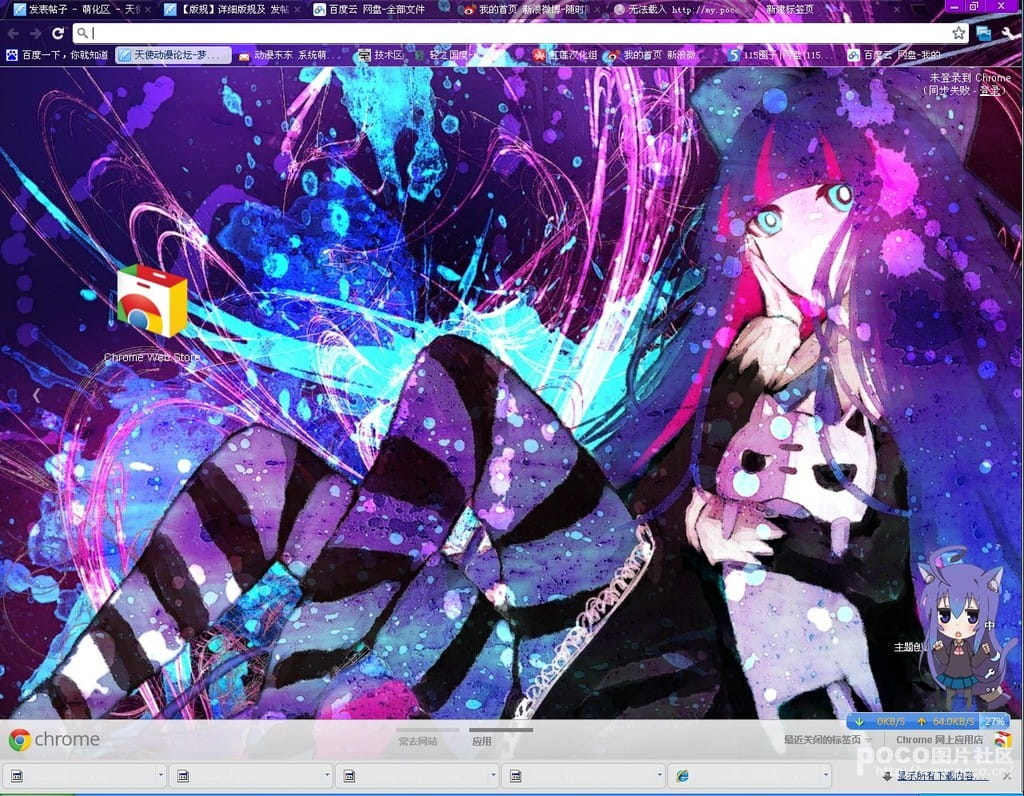1024x796 pixels.
Task: Open the wrench settings menu
Action: coord(1008,33)
